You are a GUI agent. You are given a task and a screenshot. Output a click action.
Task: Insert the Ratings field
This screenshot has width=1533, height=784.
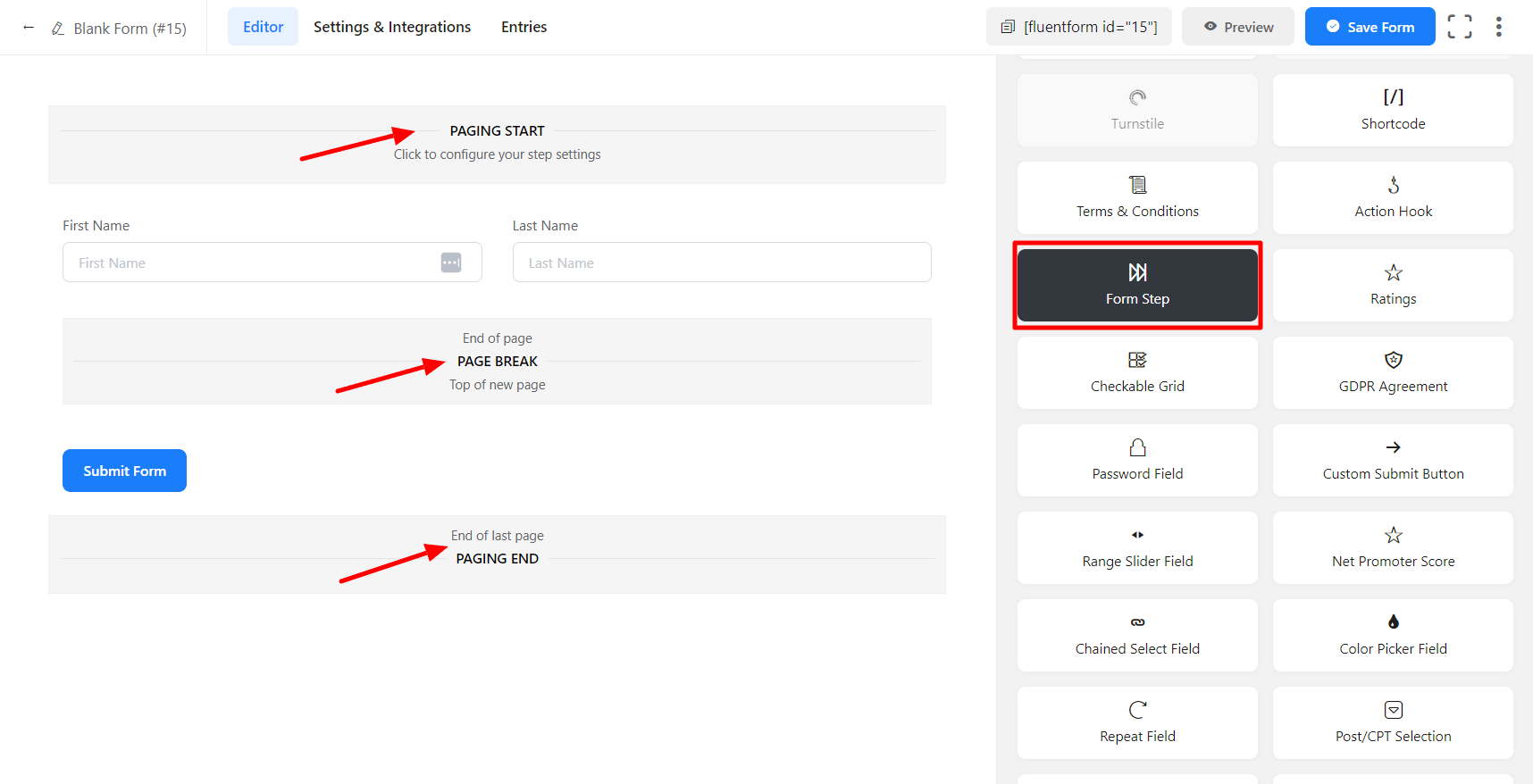coord(1392,286)
